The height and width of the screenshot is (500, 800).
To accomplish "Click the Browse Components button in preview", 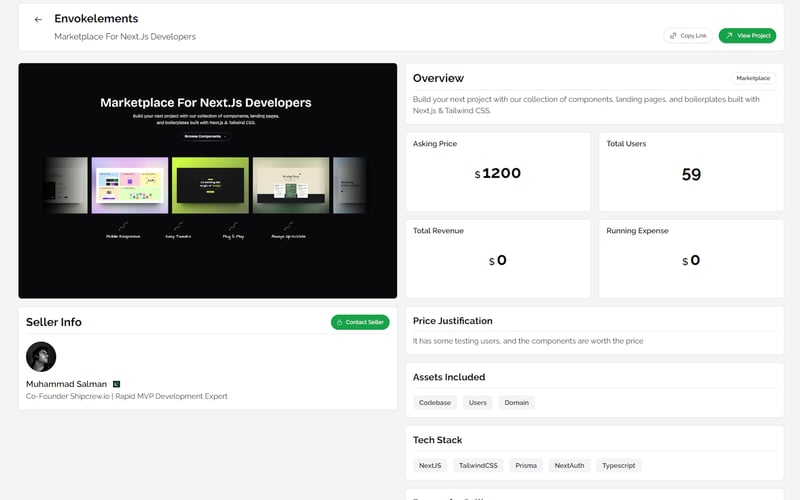I will click(206, 136).
